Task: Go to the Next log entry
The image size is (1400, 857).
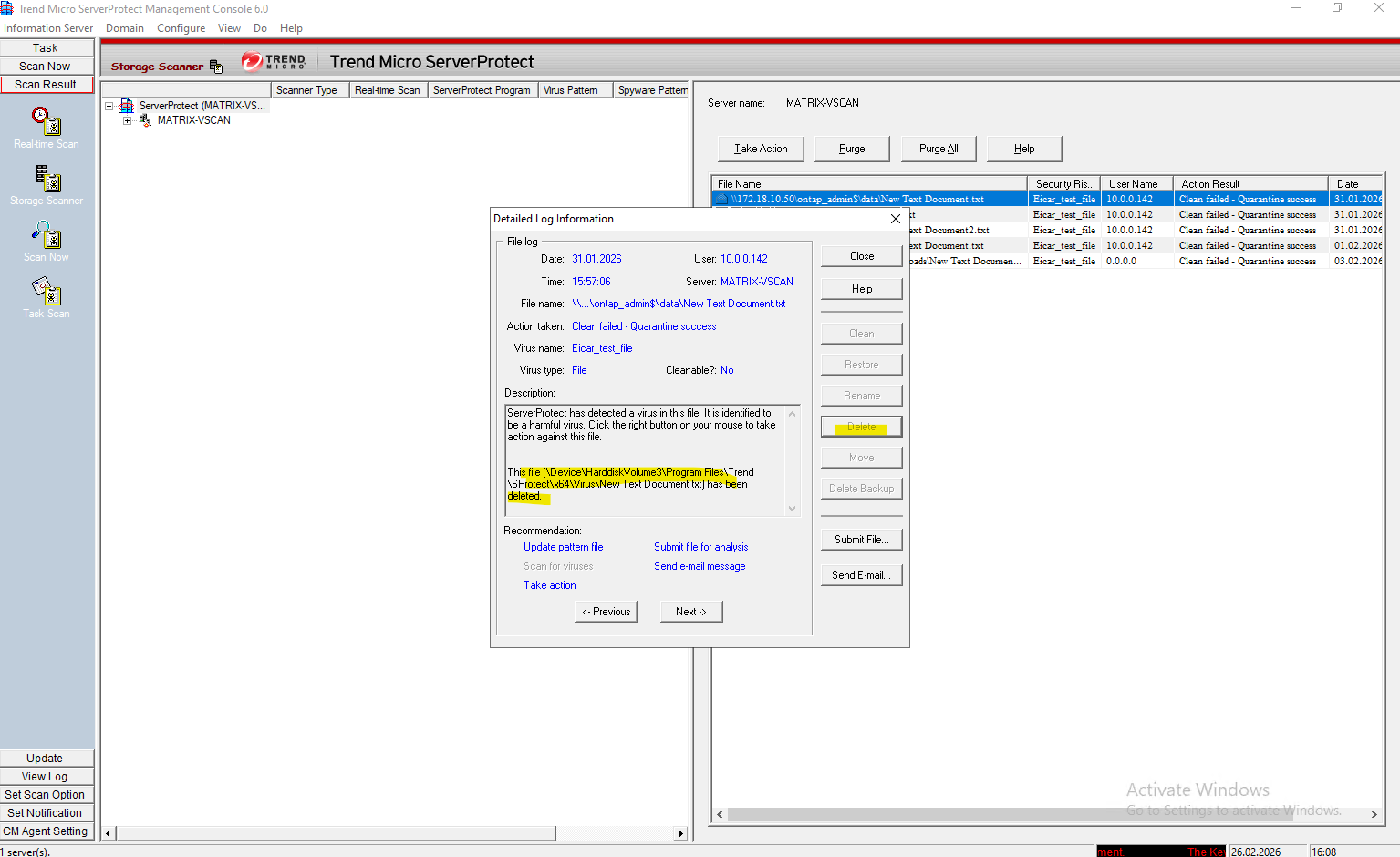Action: tap(690, 612)
